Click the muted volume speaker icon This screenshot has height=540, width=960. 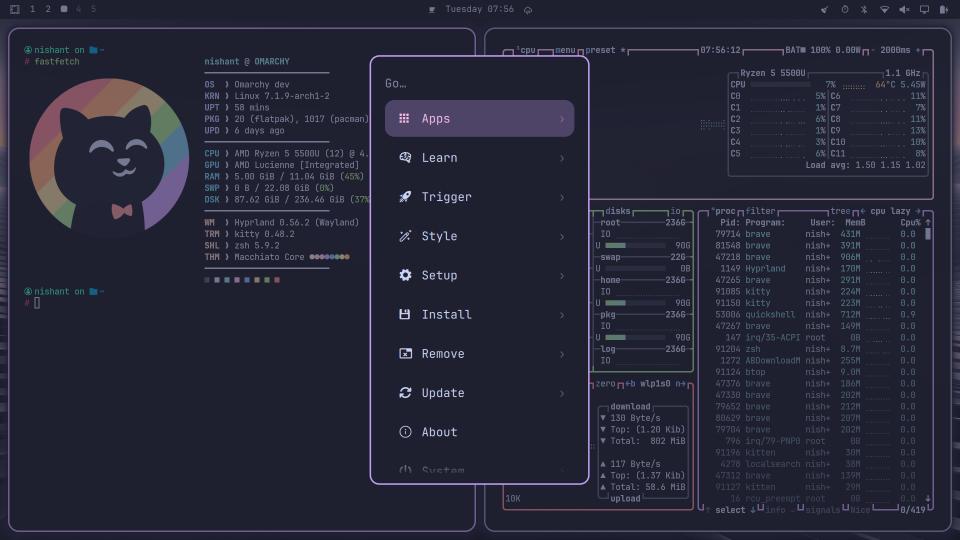pyautogui.click(x=904, y=9)
